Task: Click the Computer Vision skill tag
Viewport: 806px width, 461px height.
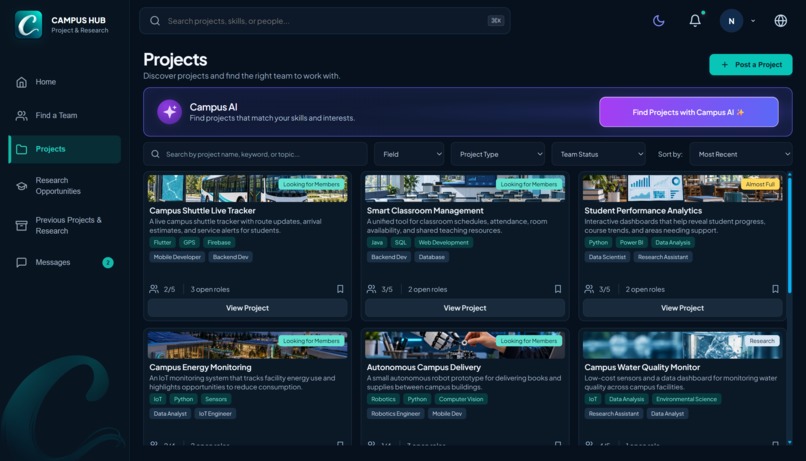Action: pos(461,399)
